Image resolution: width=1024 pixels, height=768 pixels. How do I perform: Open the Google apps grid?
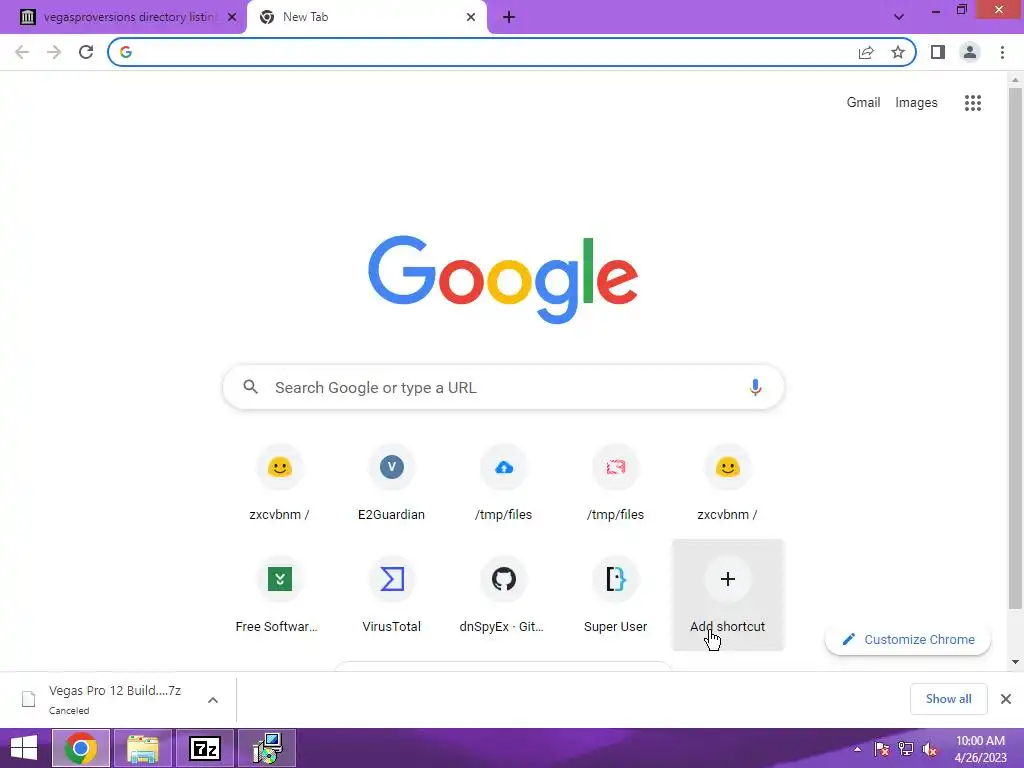973,103
